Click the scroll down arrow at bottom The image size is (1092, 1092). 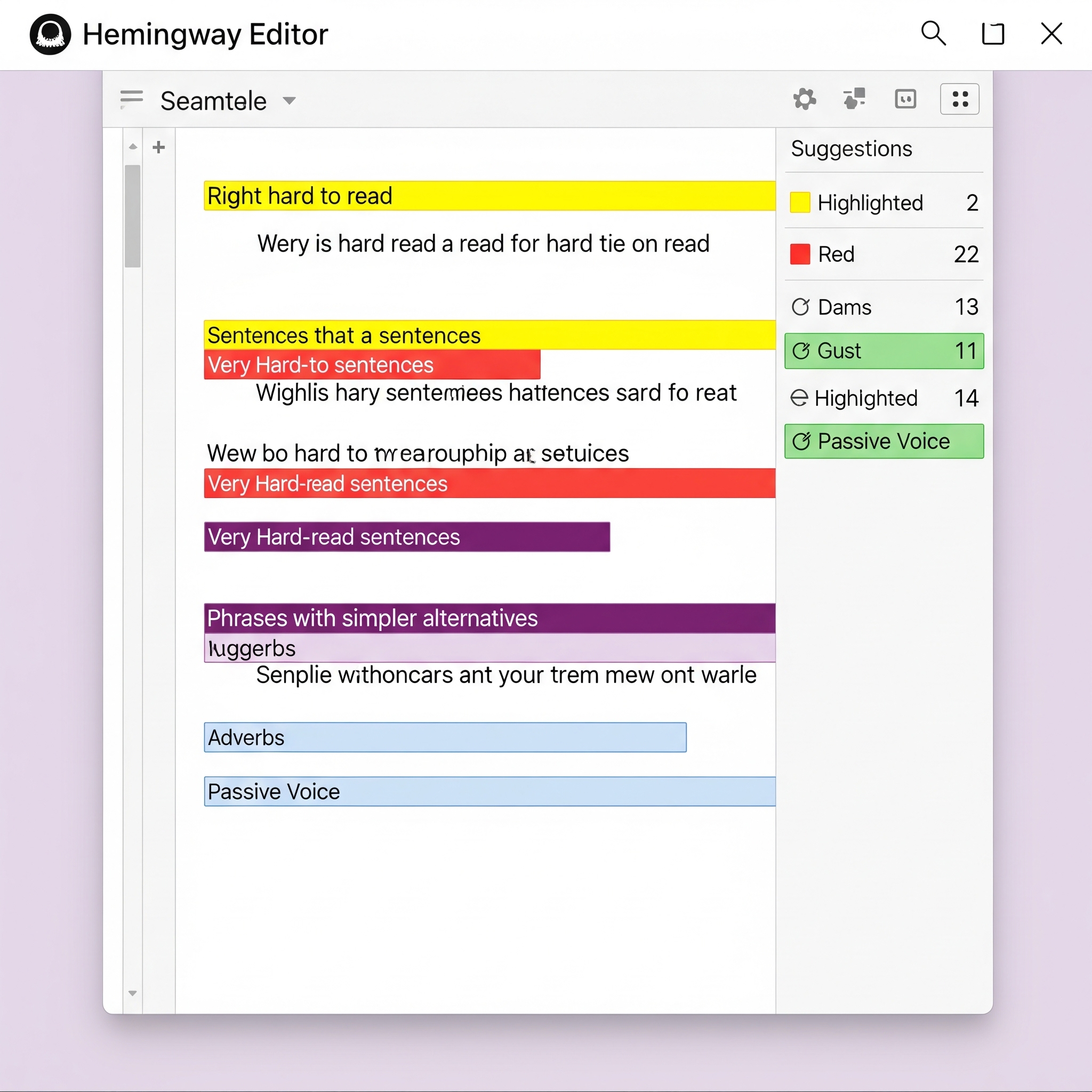tap(133, 993)
